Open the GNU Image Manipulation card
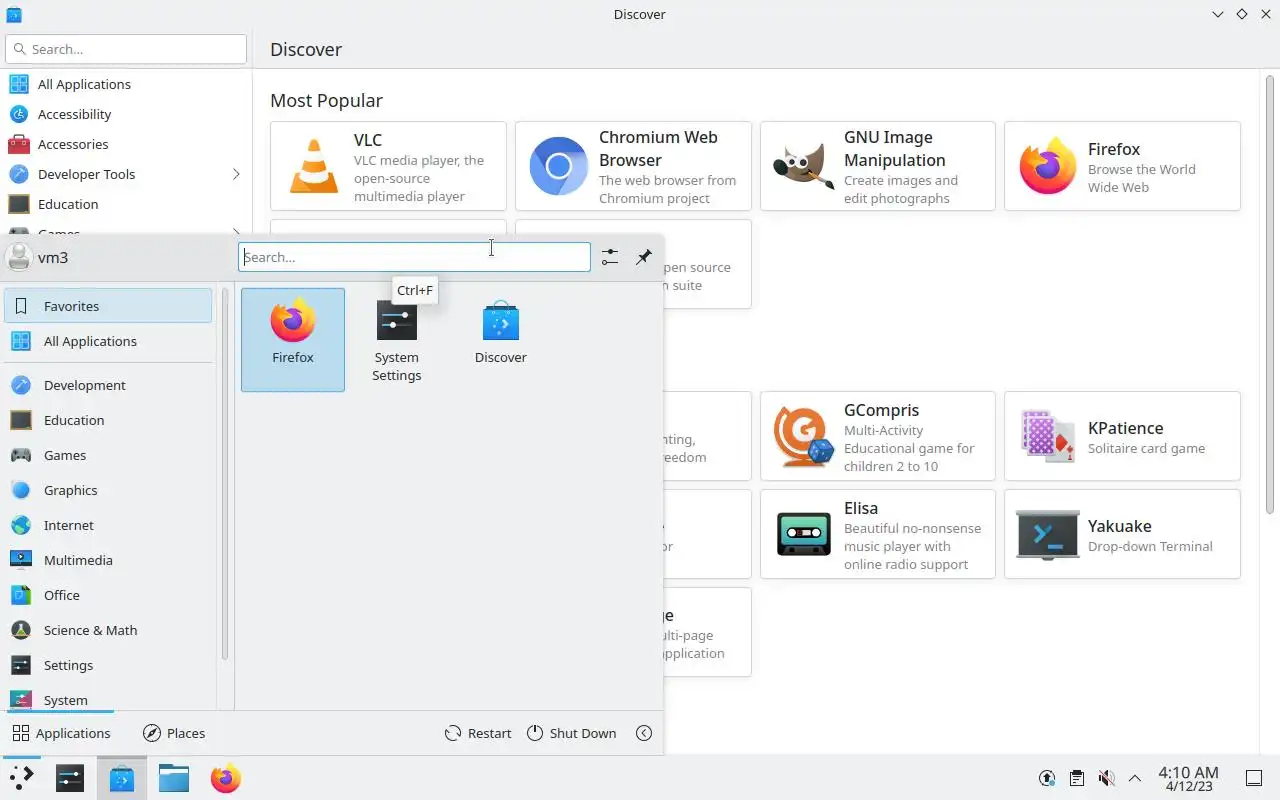 pyautogui.click(x=878, y=166)
